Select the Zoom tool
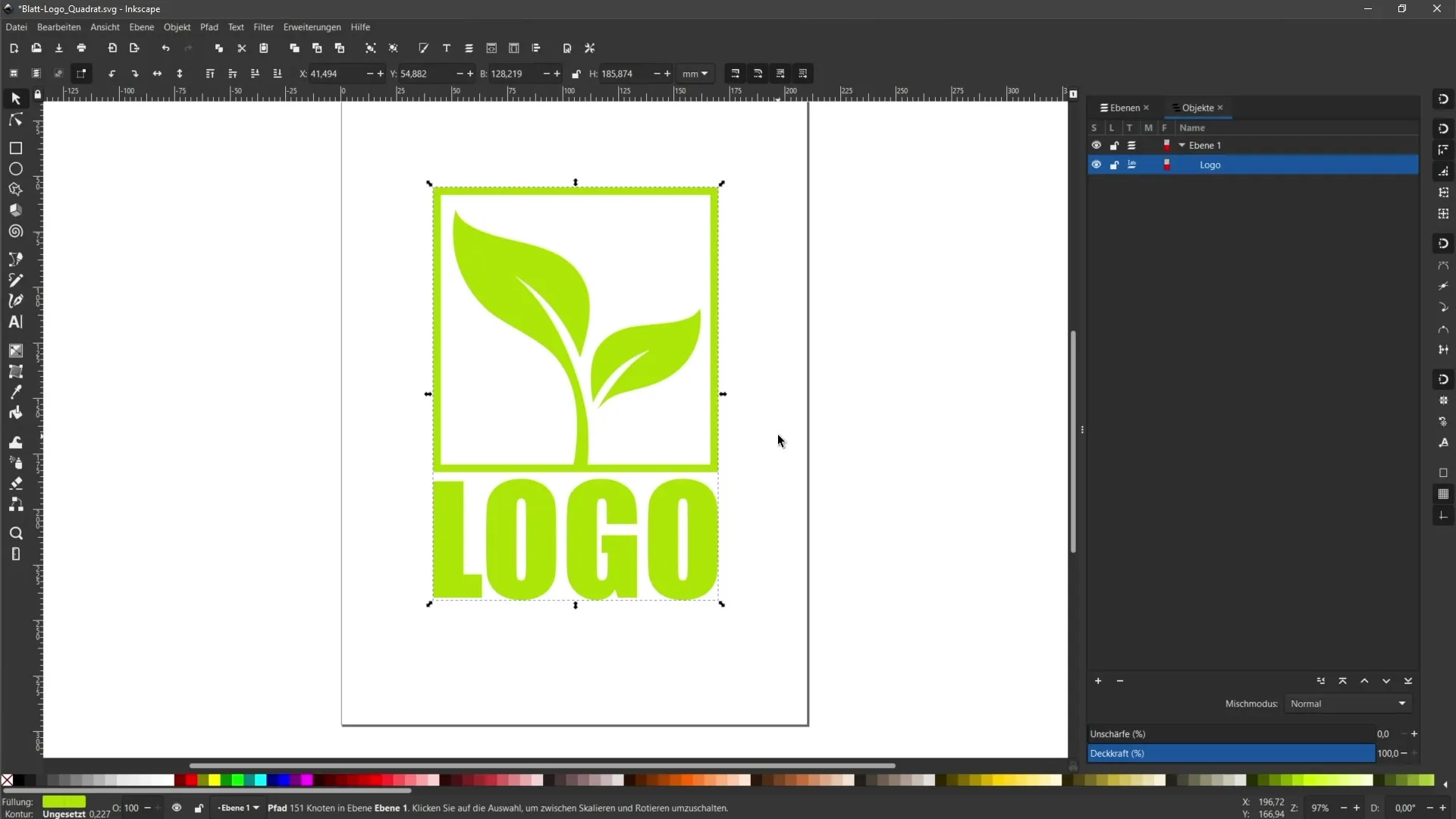 point(15,532)
